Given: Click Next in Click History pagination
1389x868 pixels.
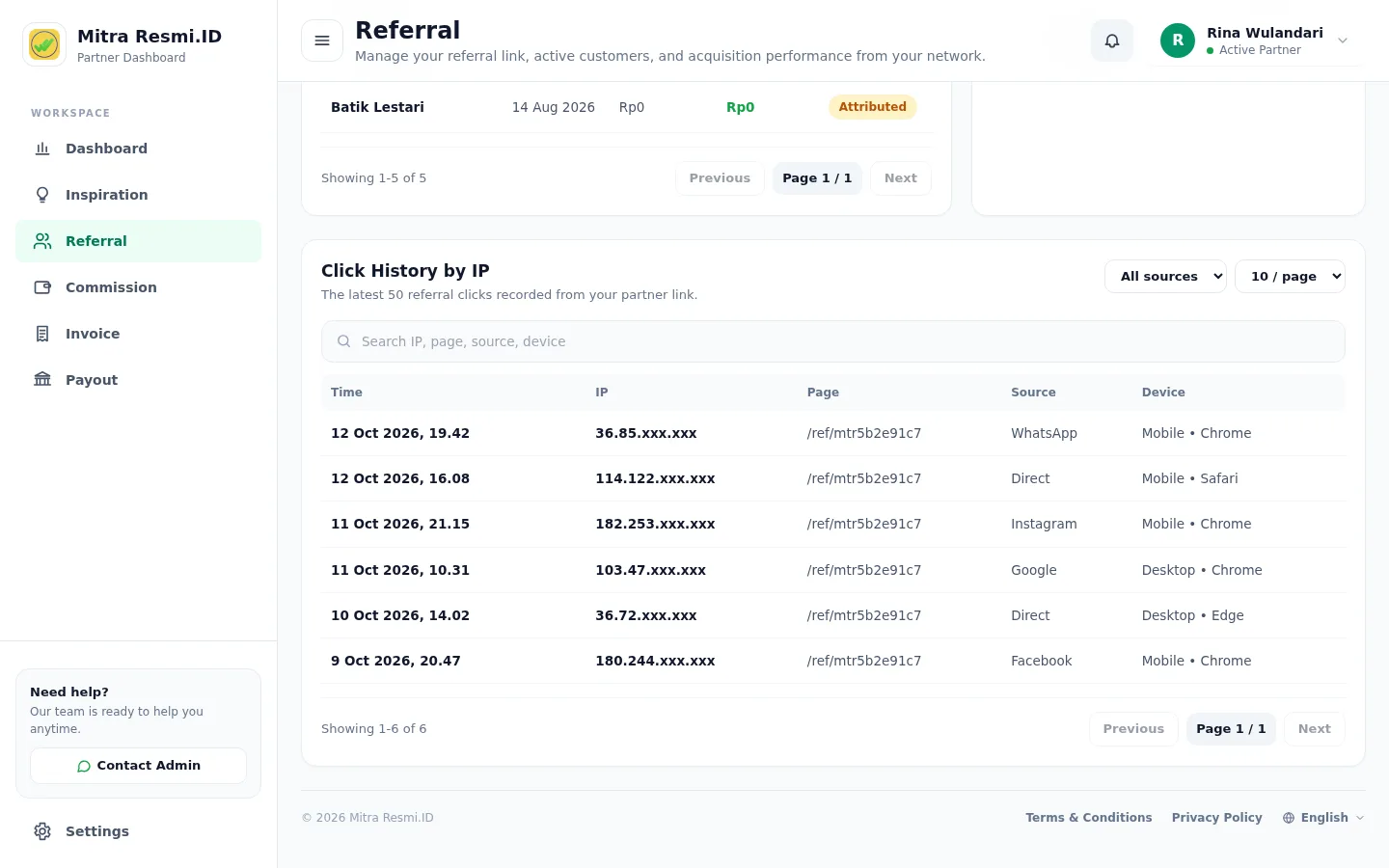Looking at the screenshot, I should tap(1314, 729).
